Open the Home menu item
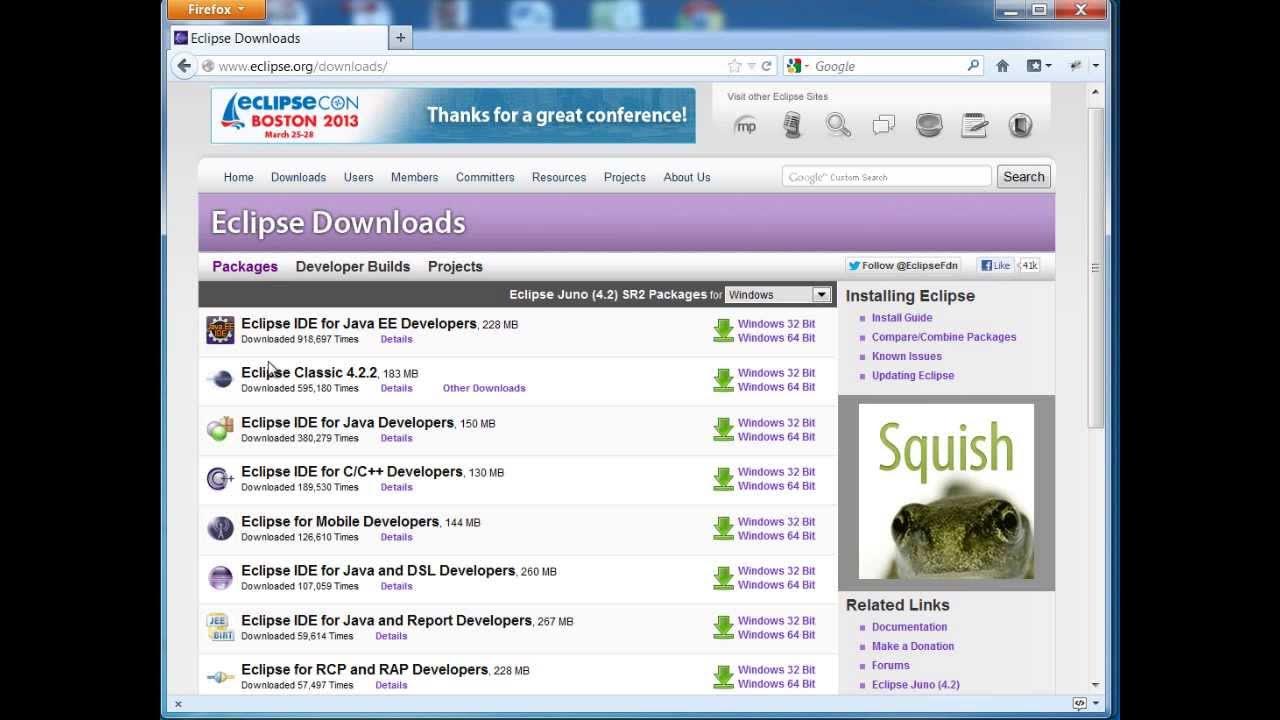 point(238,177)
